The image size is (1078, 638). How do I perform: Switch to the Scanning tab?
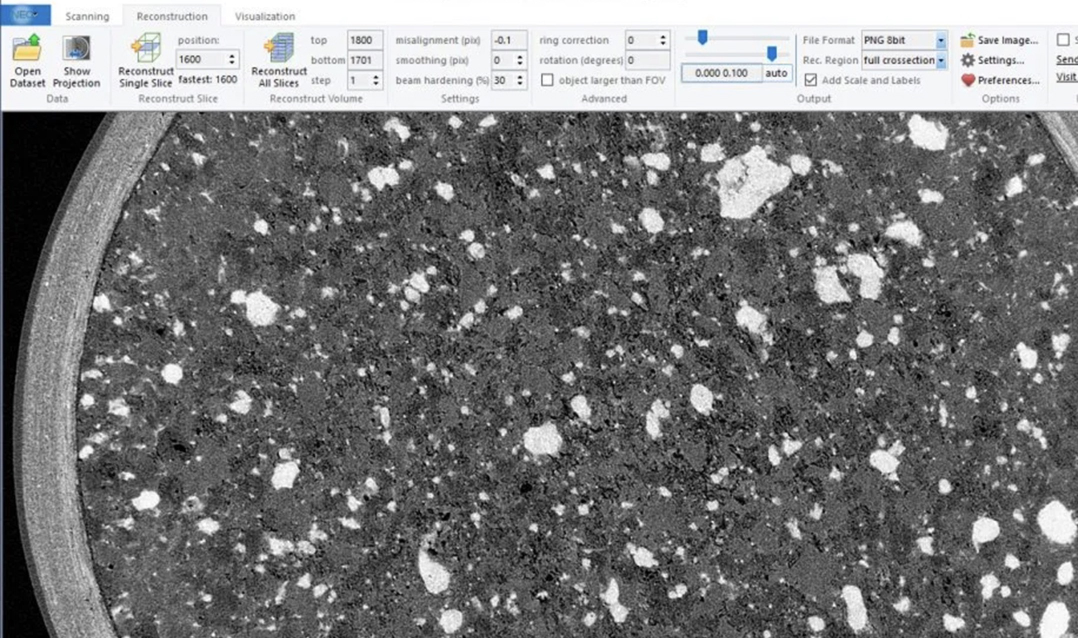(87, 16)
